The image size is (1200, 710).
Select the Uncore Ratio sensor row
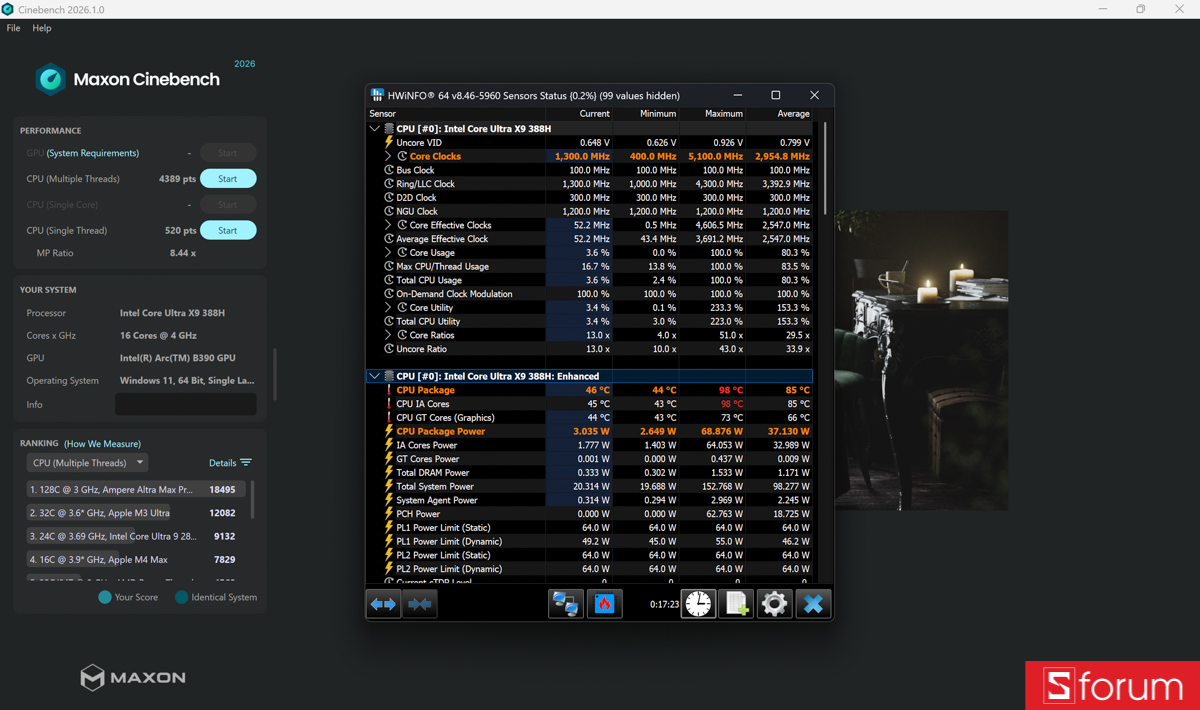(590, 349)
